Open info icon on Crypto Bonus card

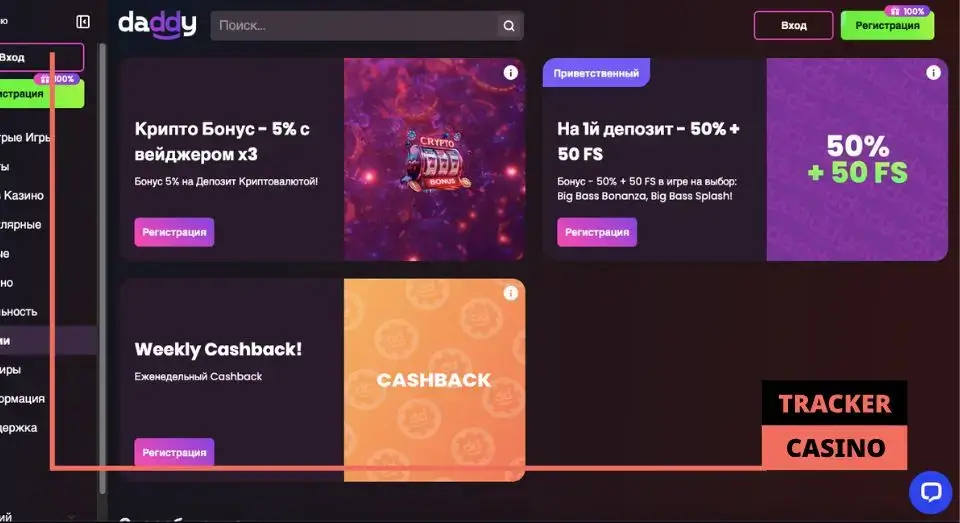(510, 73)
